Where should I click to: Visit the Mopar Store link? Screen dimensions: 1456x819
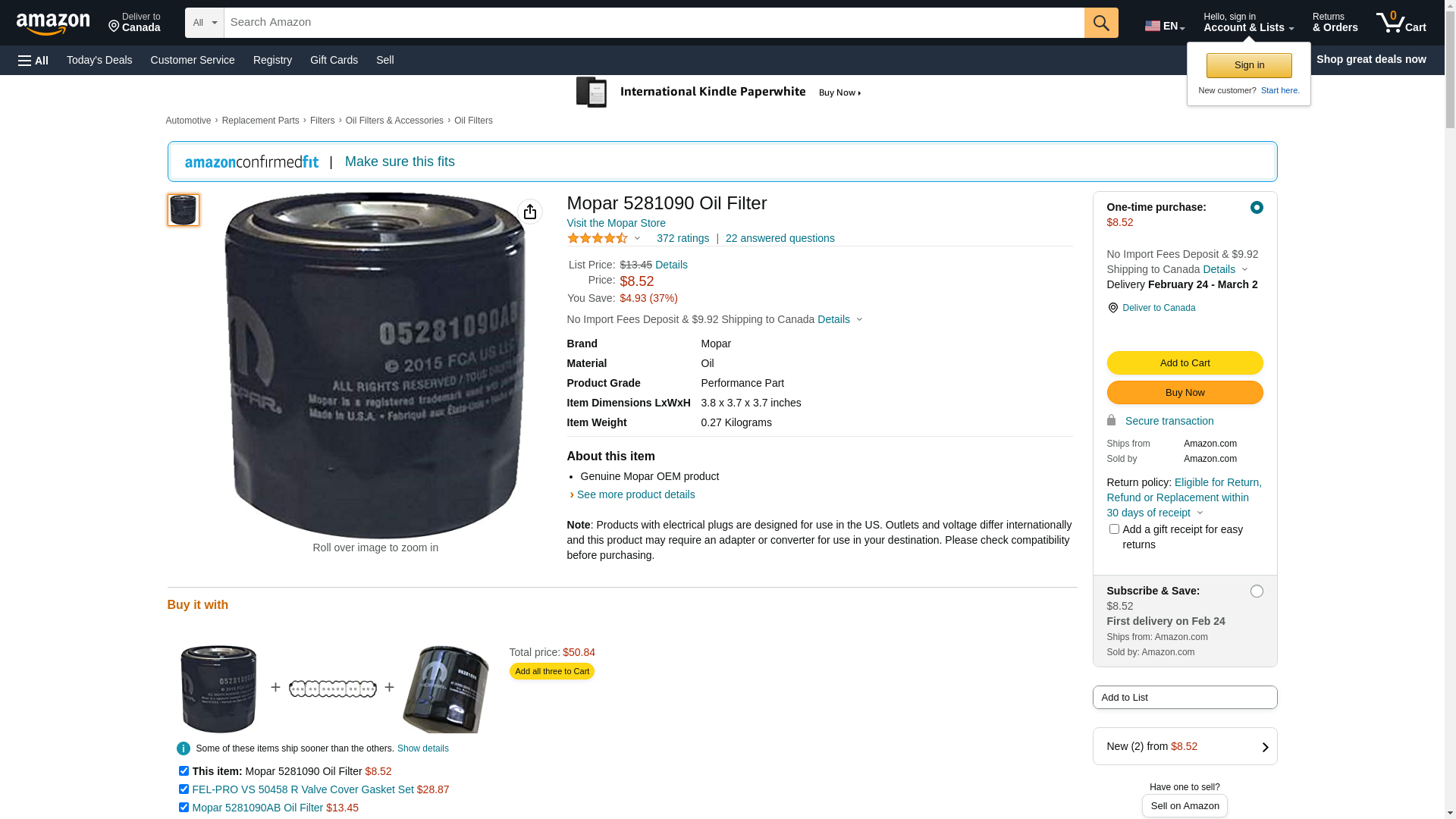click(x=616, y=223)
